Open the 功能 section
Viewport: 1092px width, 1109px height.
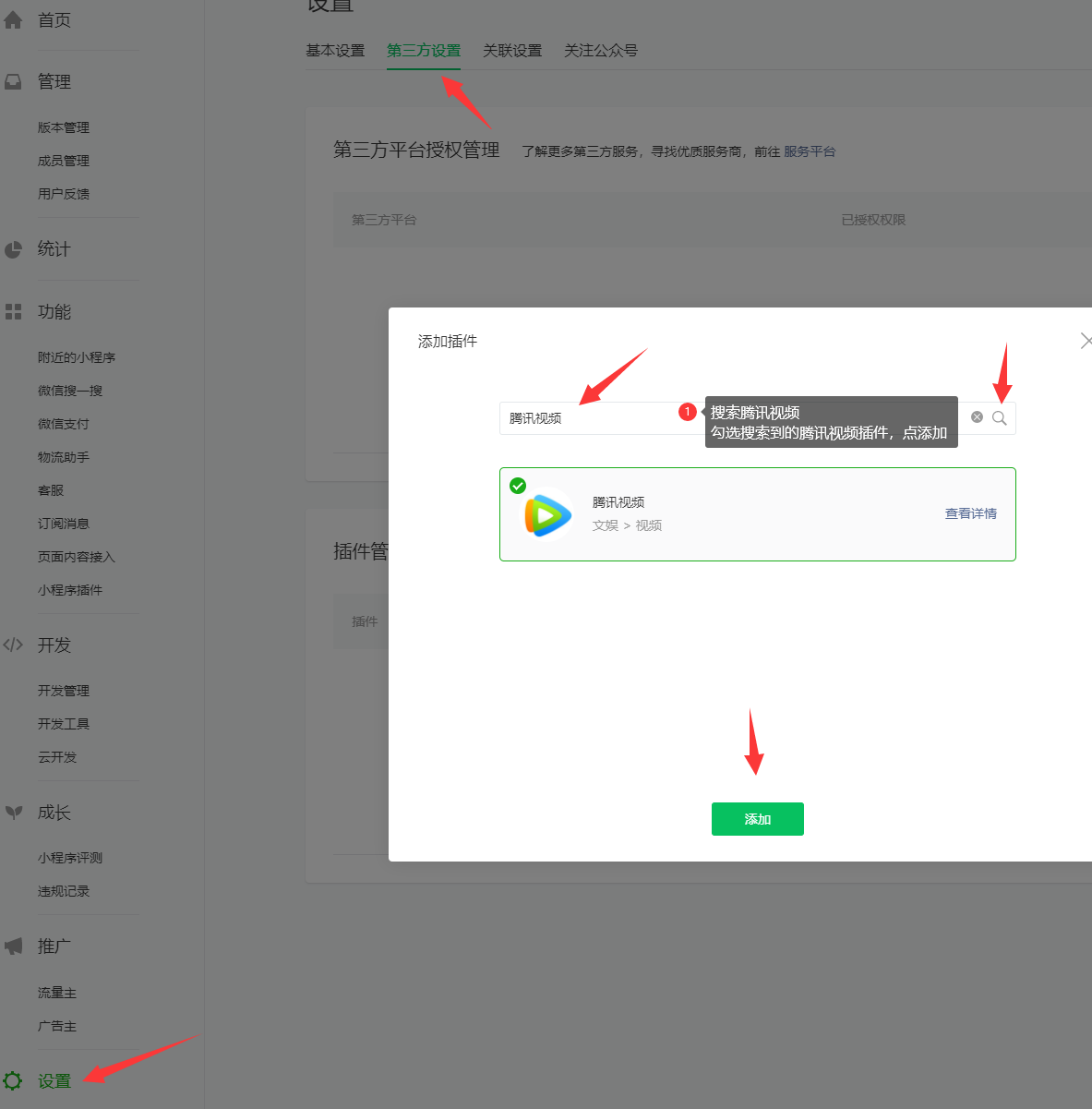click(x=54, y=312)
